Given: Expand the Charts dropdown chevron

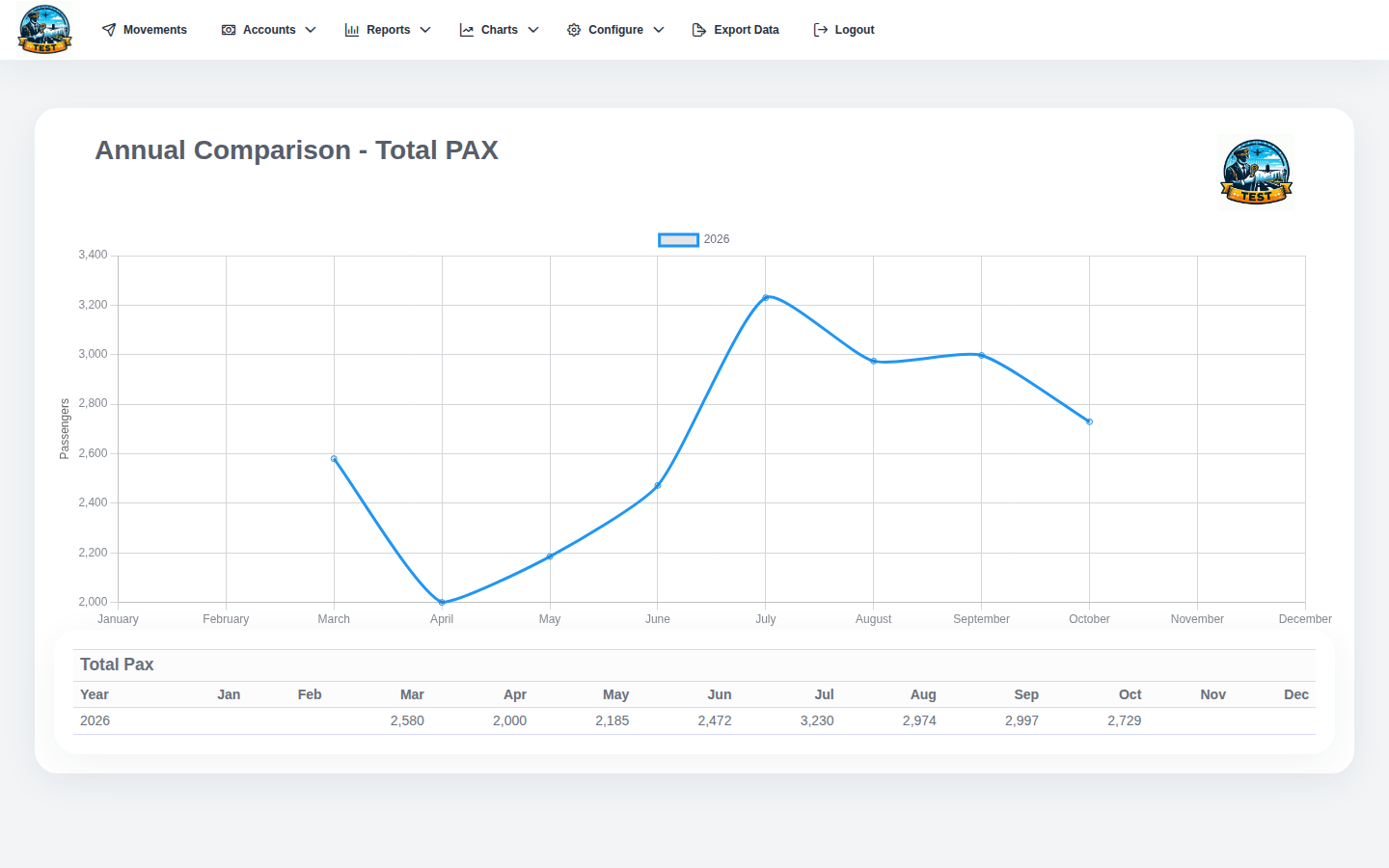Looking at the screenshot, I should tap(533, 30).
